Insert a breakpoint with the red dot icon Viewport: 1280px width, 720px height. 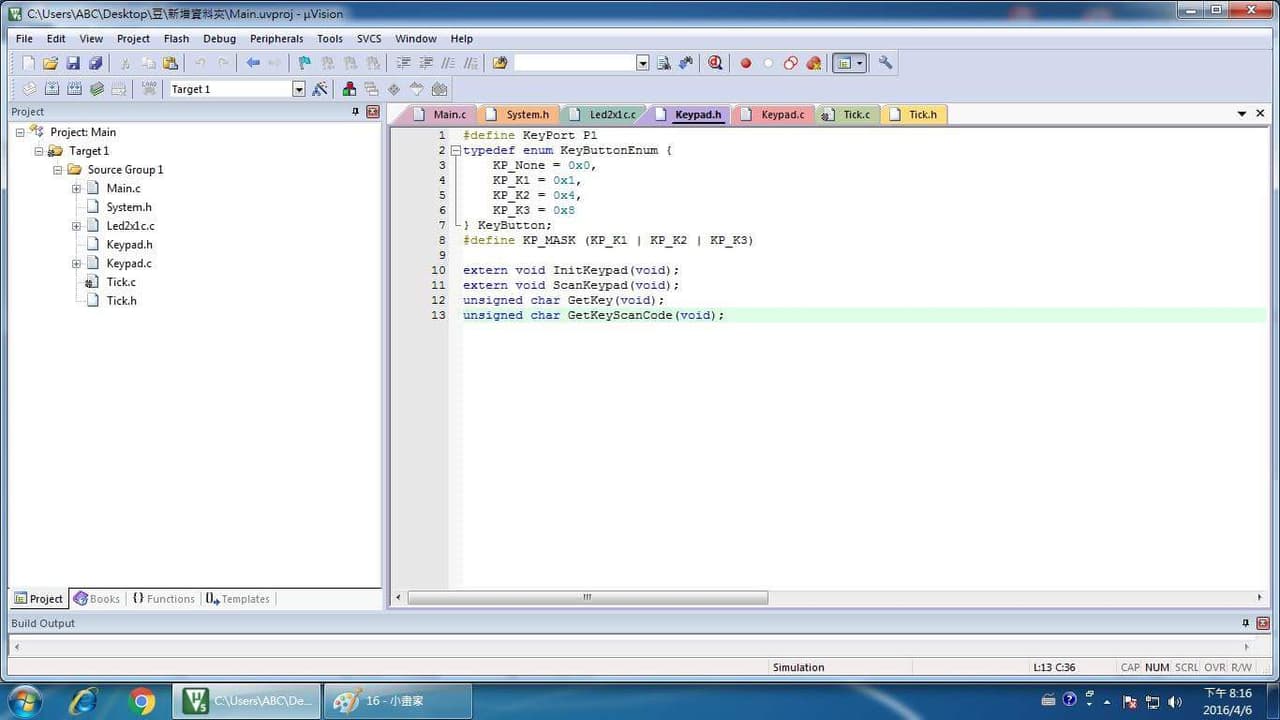point(745,63)
